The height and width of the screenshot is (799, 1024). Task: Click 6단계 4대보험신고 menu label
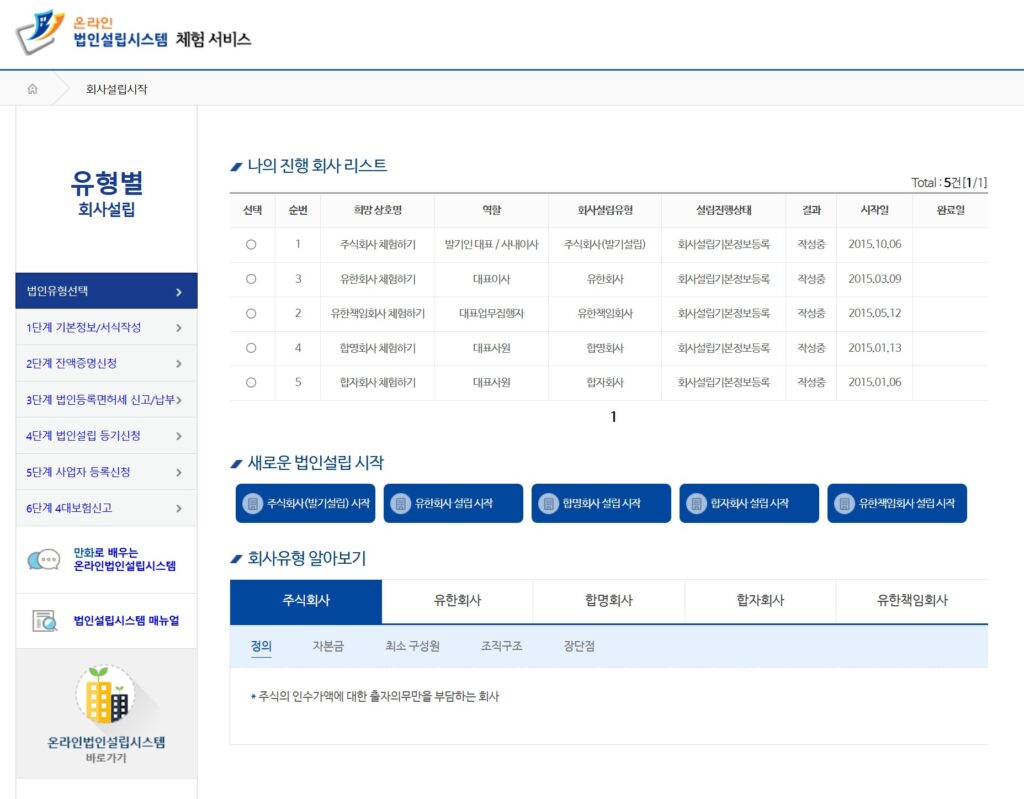pos(69,508)
